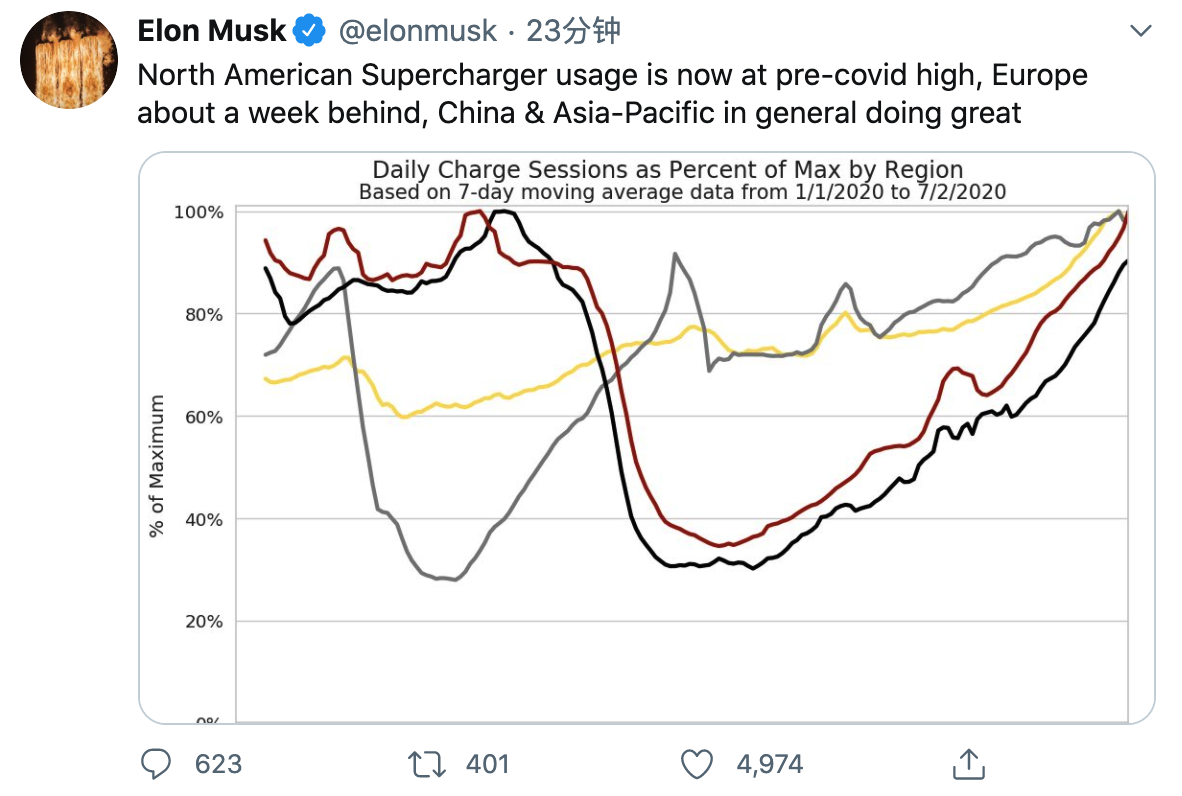The height and width of the screenshot is (796, 1182).
Task: Click the blue verified badge
Action: (309, 32)
